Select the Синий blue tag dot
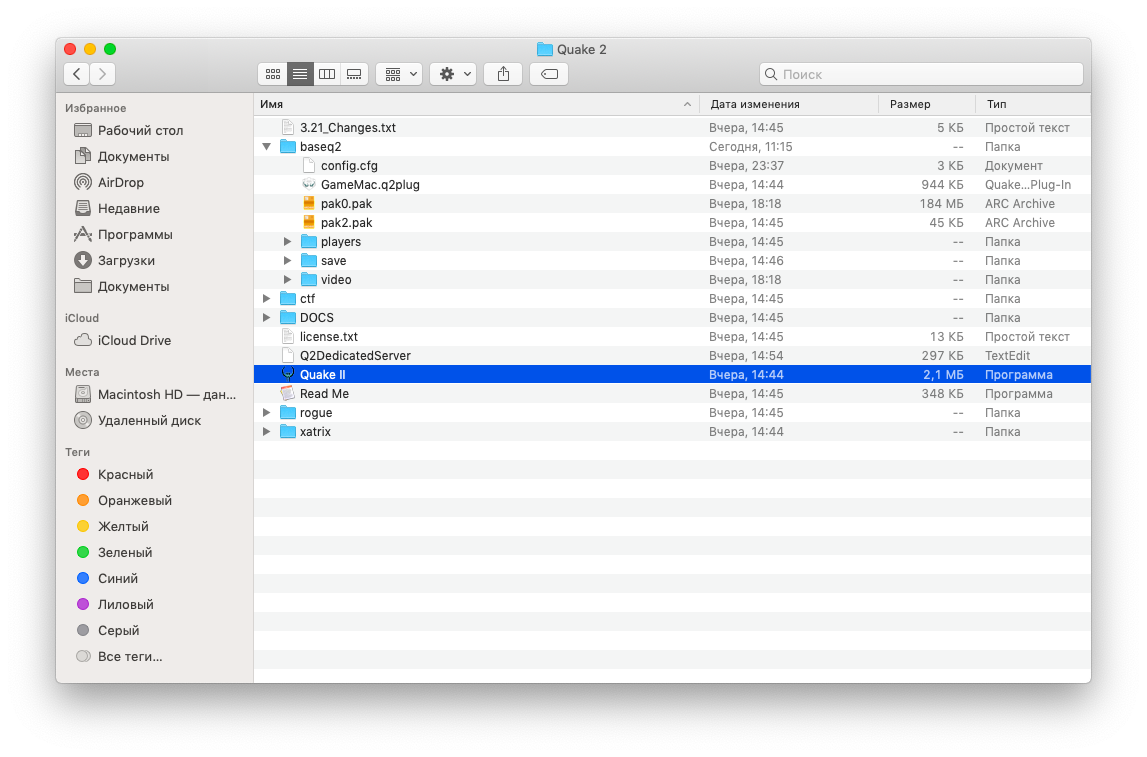Image resolution: width=1147 pixels, height=757 pixels. 83,579
